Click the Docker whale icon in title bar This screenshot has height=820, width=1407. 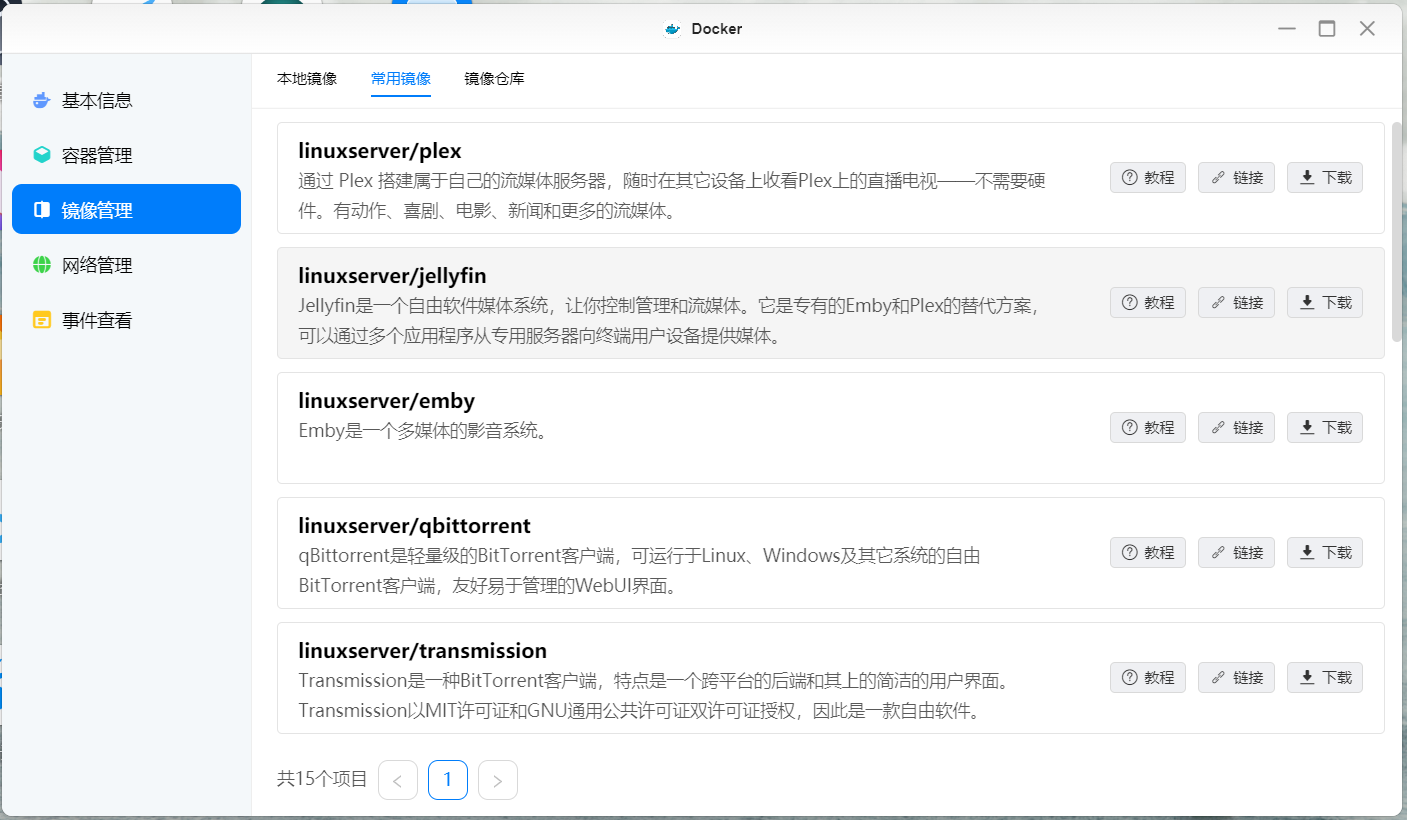pos(673,29)
